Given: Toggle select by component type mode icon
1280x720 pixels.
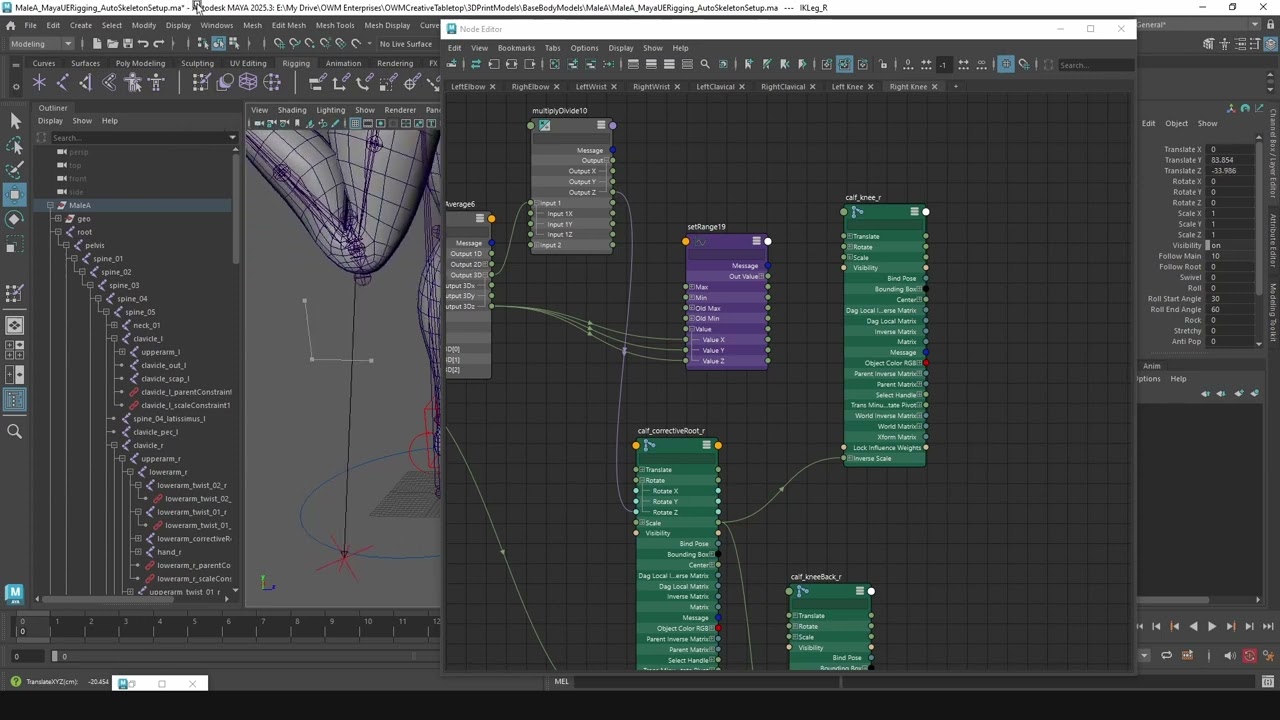Looking at the screenshot, I should [234, 44].
